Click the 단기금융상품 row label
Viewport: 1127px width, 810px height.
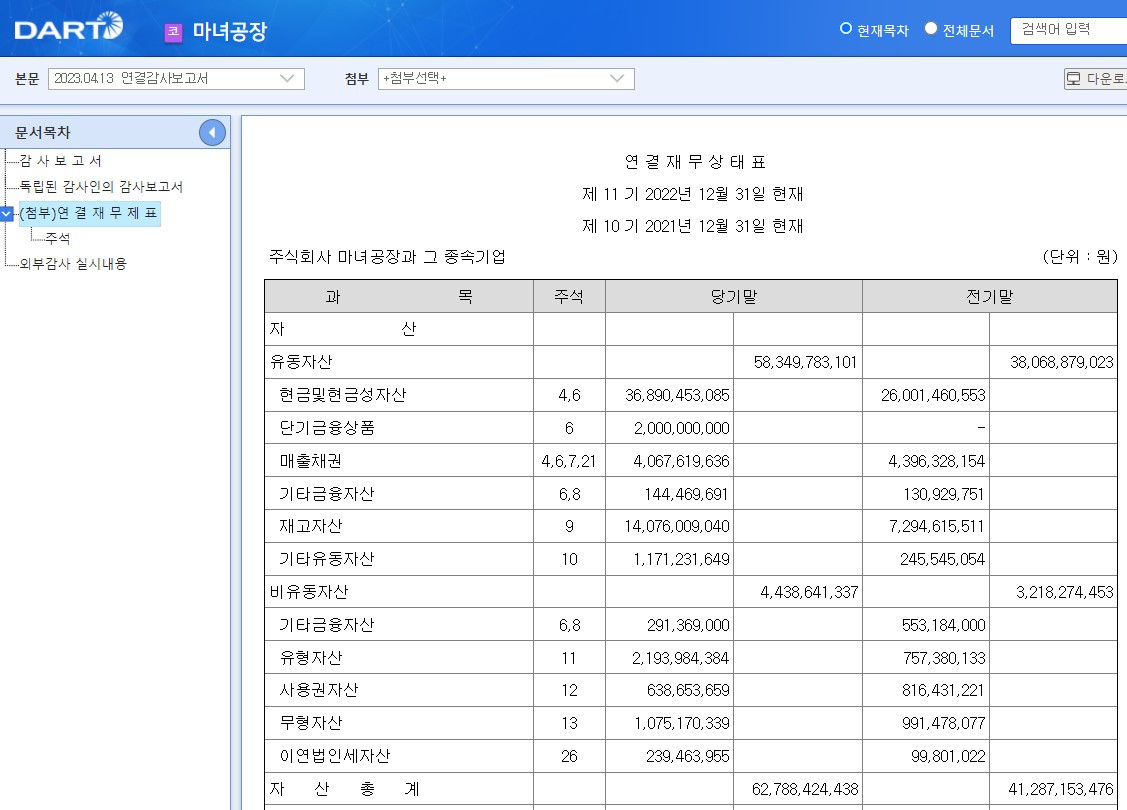[327, 428]
